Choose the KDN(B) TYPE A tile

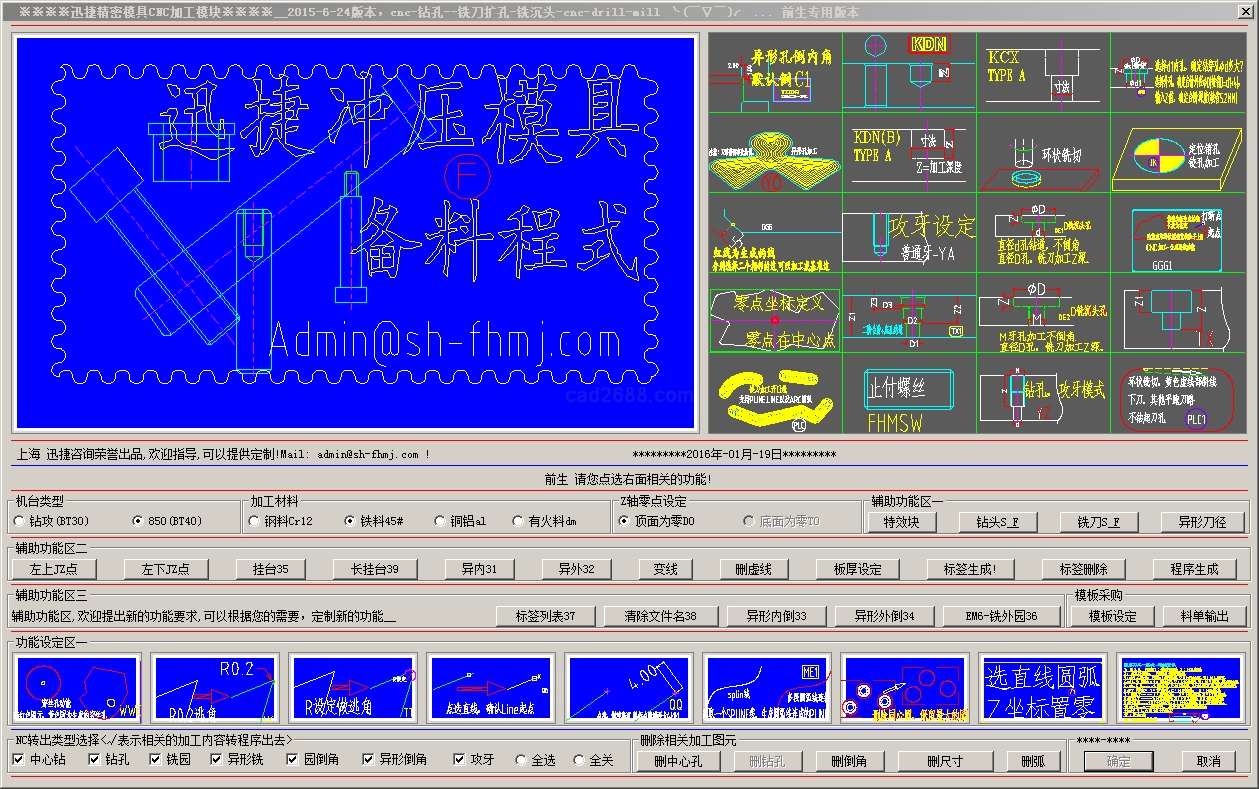pyautogui.click(x=908, y=153)
